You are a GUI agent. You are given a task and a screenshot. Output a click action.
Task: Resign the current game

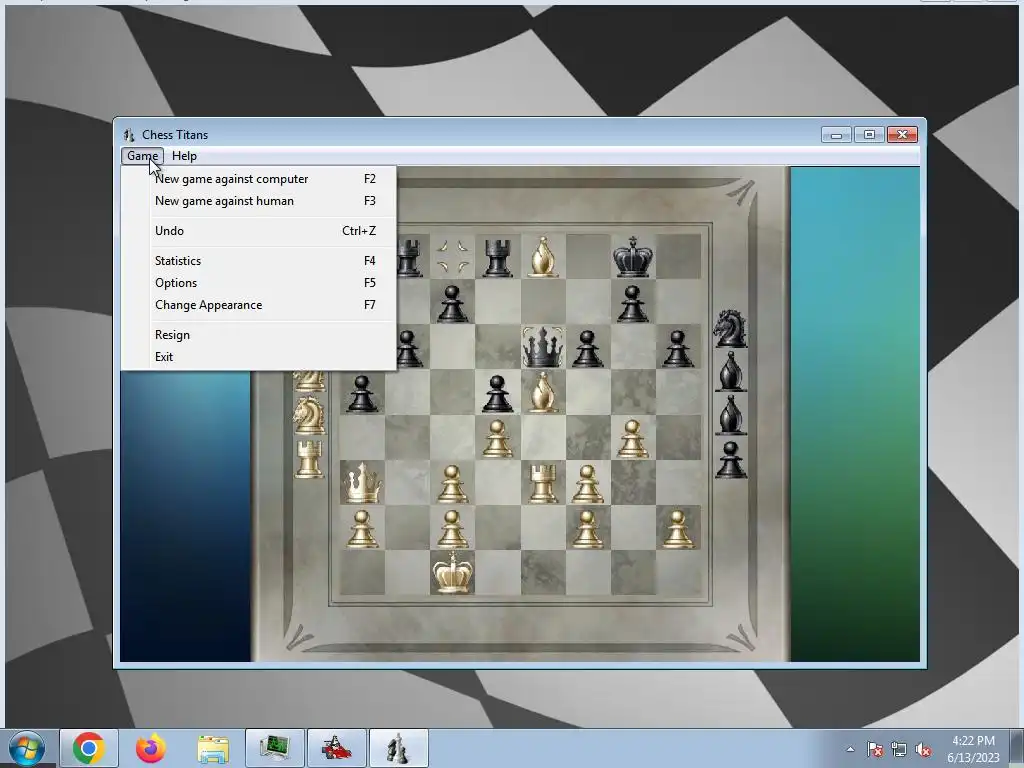pyautogui.click(x=259, y=335)
